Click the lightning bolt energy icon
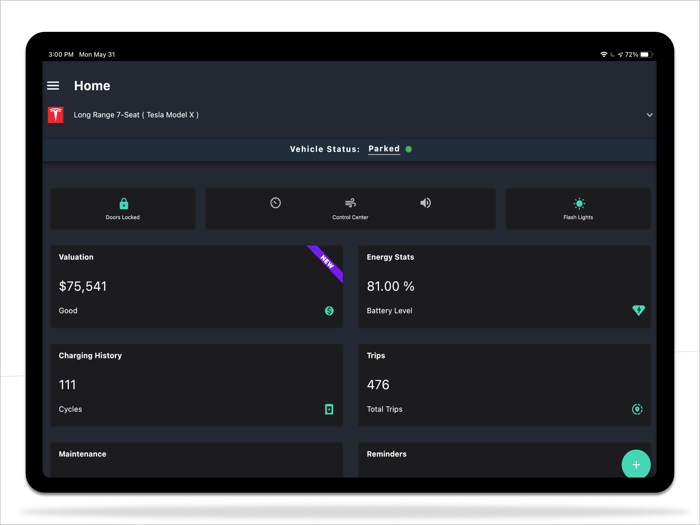The width and height of the screenshot is (700, 525). click(638, 310)
